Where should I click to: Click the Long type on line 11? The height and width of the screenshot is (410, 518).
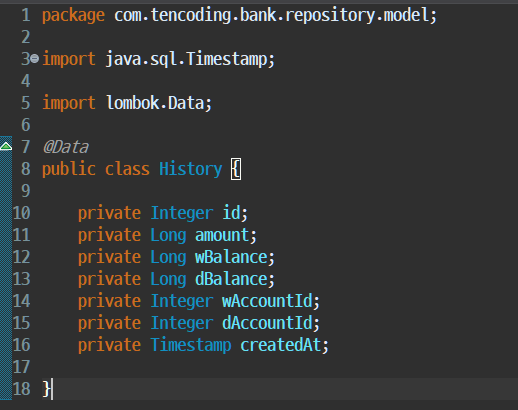[x=168, y=236]
